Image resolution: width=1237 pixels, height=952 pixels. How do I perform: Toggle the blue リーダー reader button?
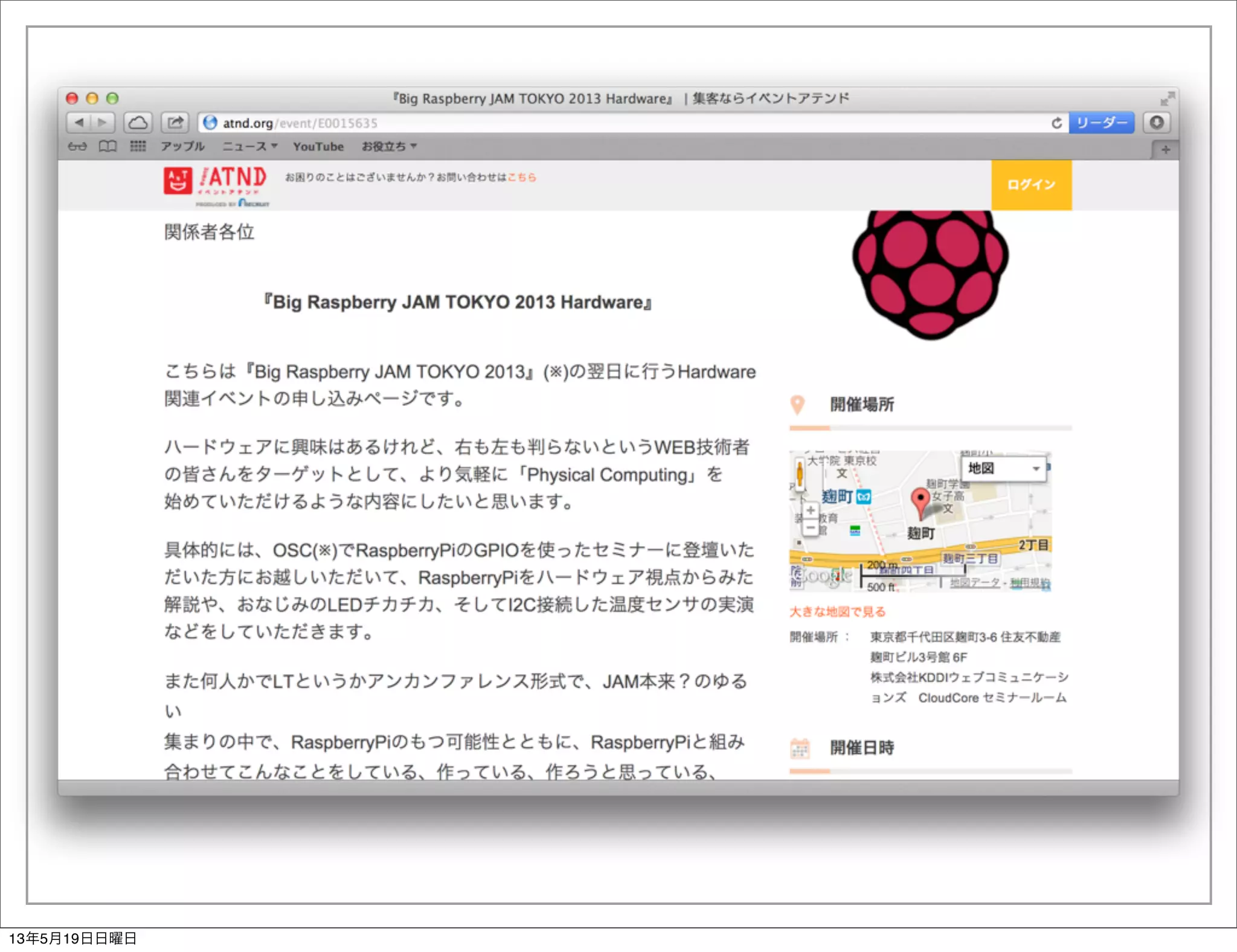tap(1101, 123)
